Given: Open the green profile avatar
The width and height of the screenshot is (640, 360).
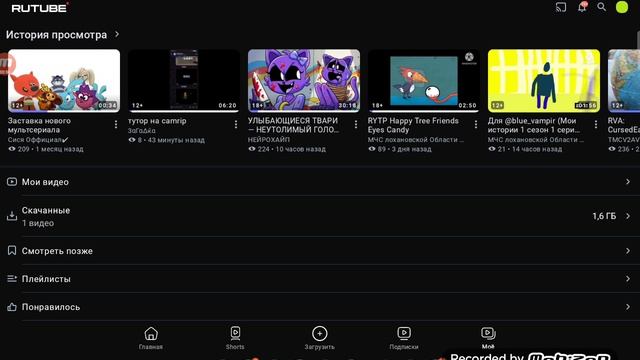Looking at the screenshot, I should [622, 7].
